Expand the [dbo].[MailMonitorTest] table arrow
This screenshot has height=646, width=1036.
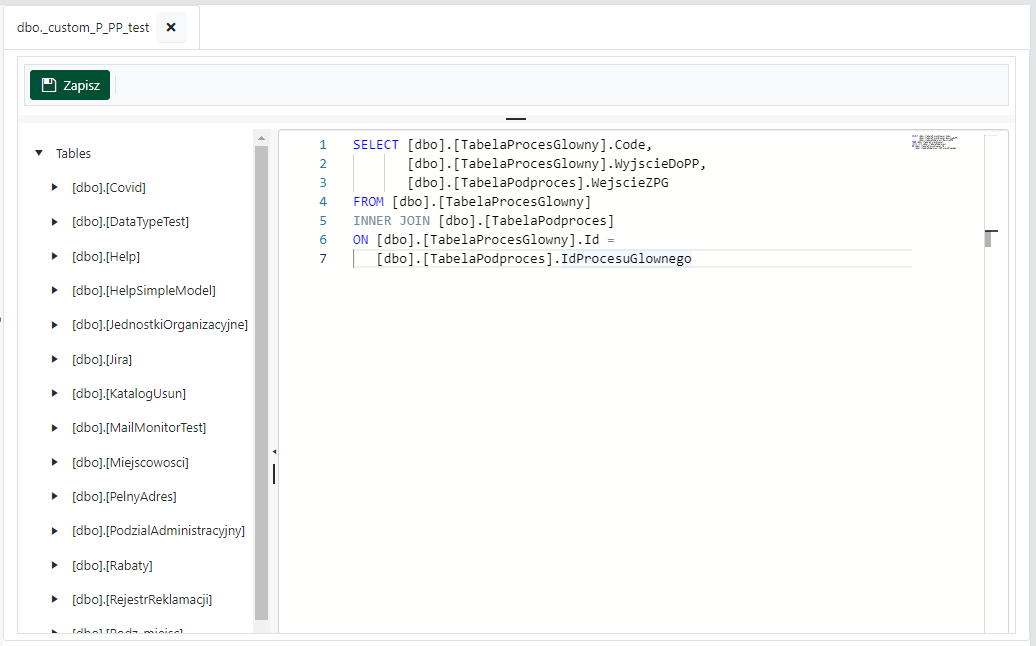click(55, 427)
